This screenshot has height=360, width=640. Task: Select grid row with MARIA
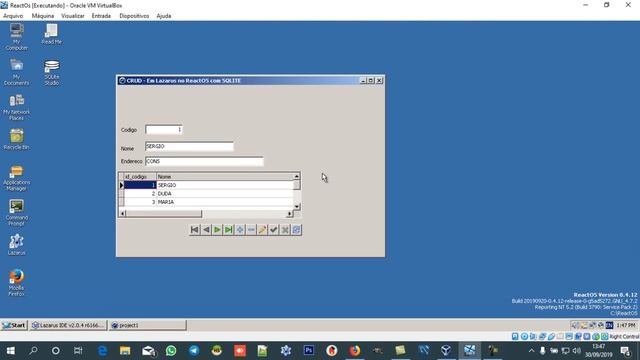click(209, 202)
